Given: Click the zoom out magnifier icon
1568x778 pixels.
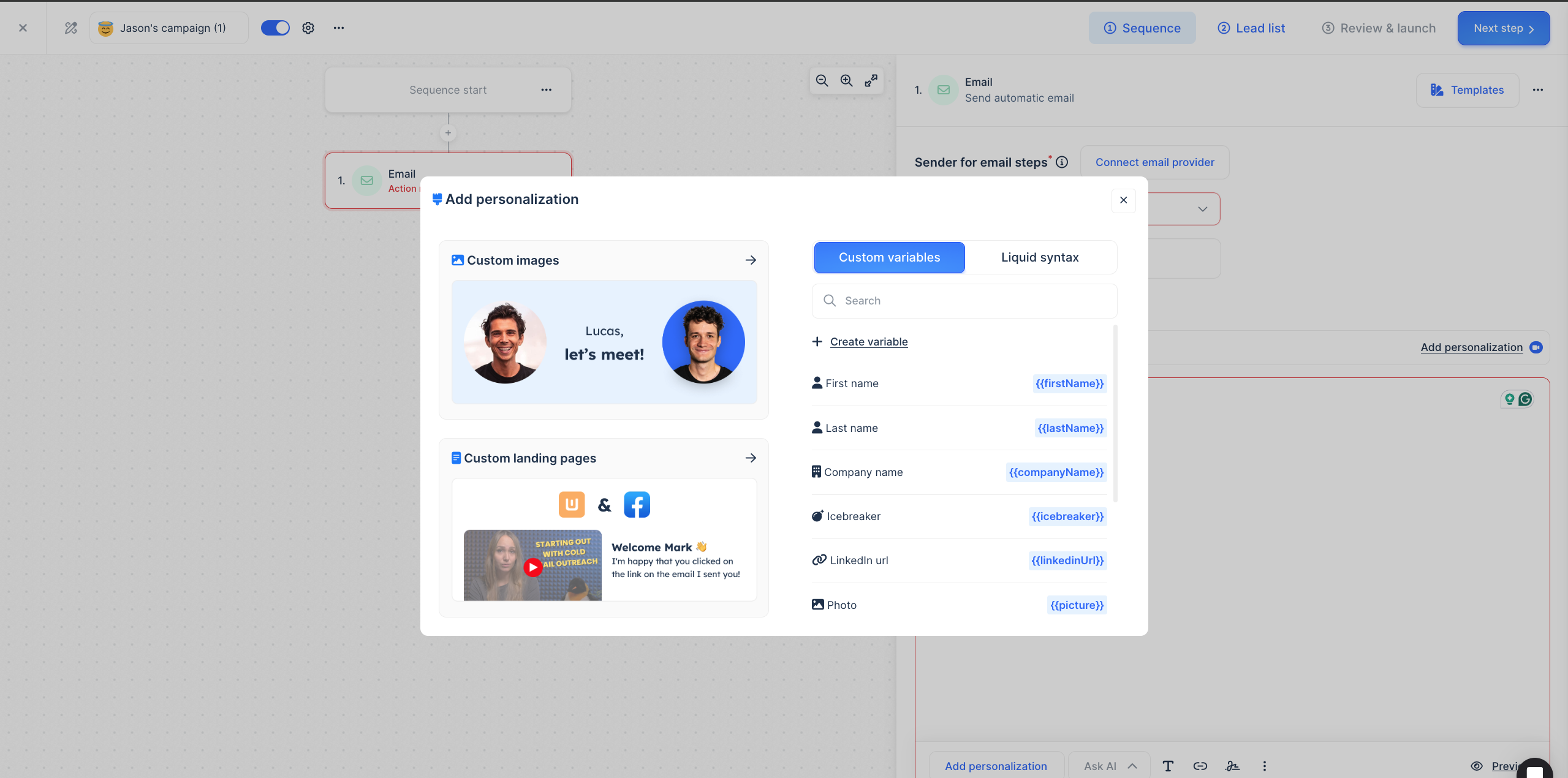Looking at the screenshot, I should click(x=822, y=81).
